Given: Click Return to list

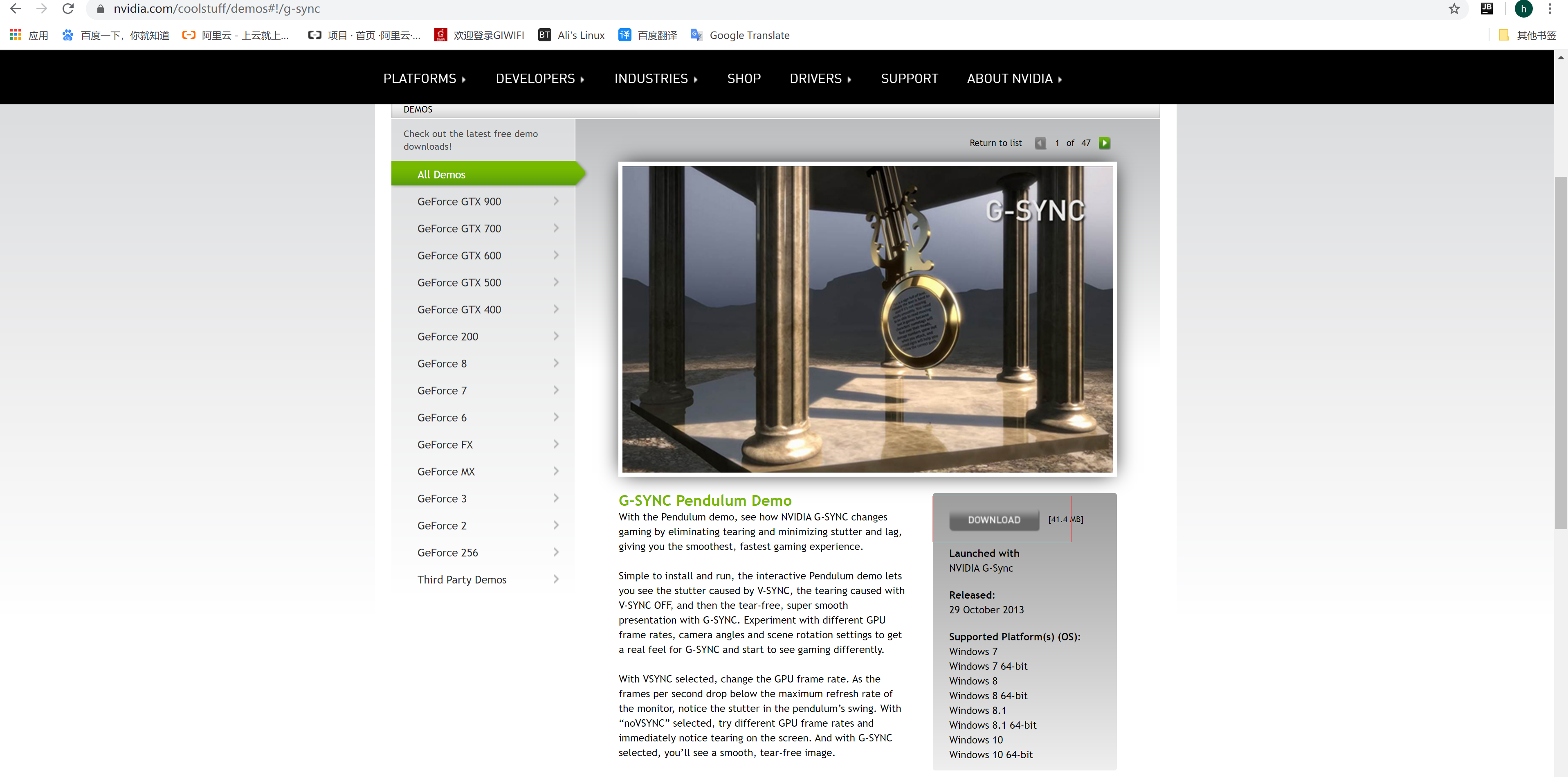Looking at the screenshot, I should tap(995, 143).
